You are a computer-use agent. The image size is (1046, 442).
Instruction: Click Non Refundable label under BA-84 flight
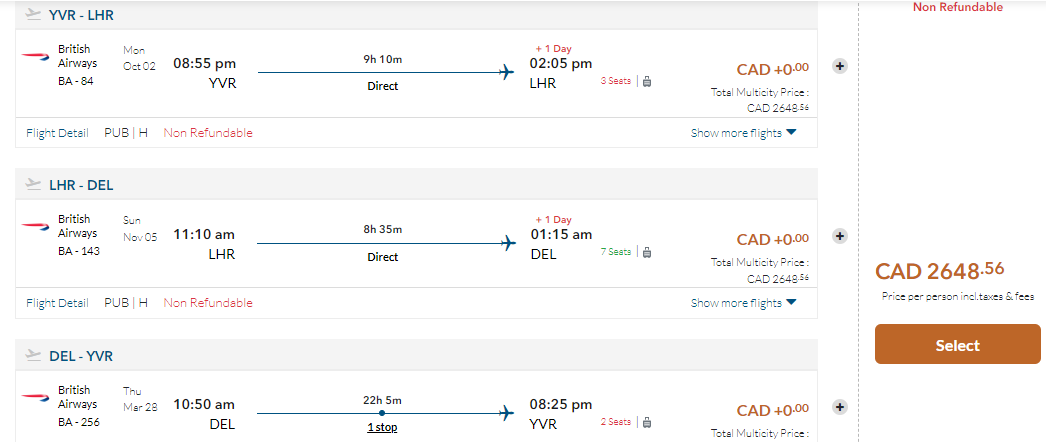208,133
